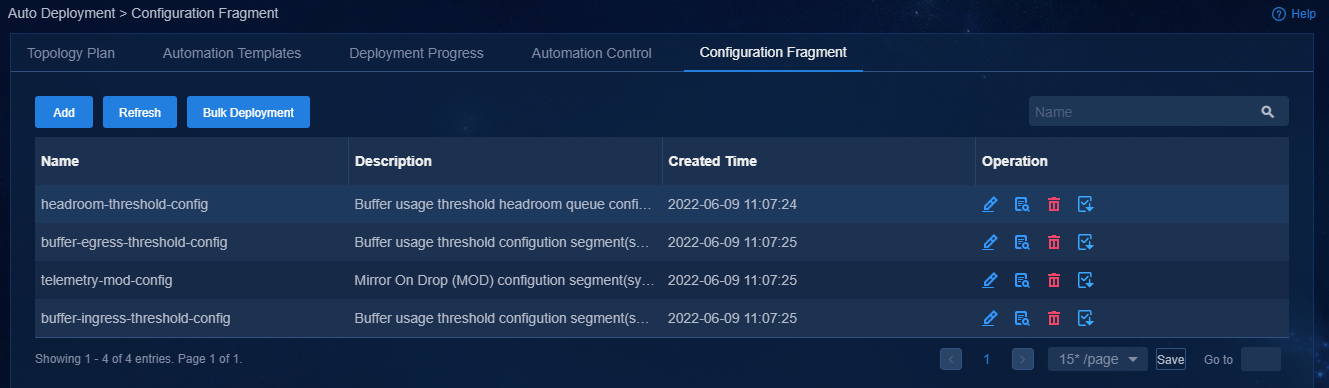View details of buffer-egress-threshold-config
Screen dimensions: 1329x388
click(1022, 242)
